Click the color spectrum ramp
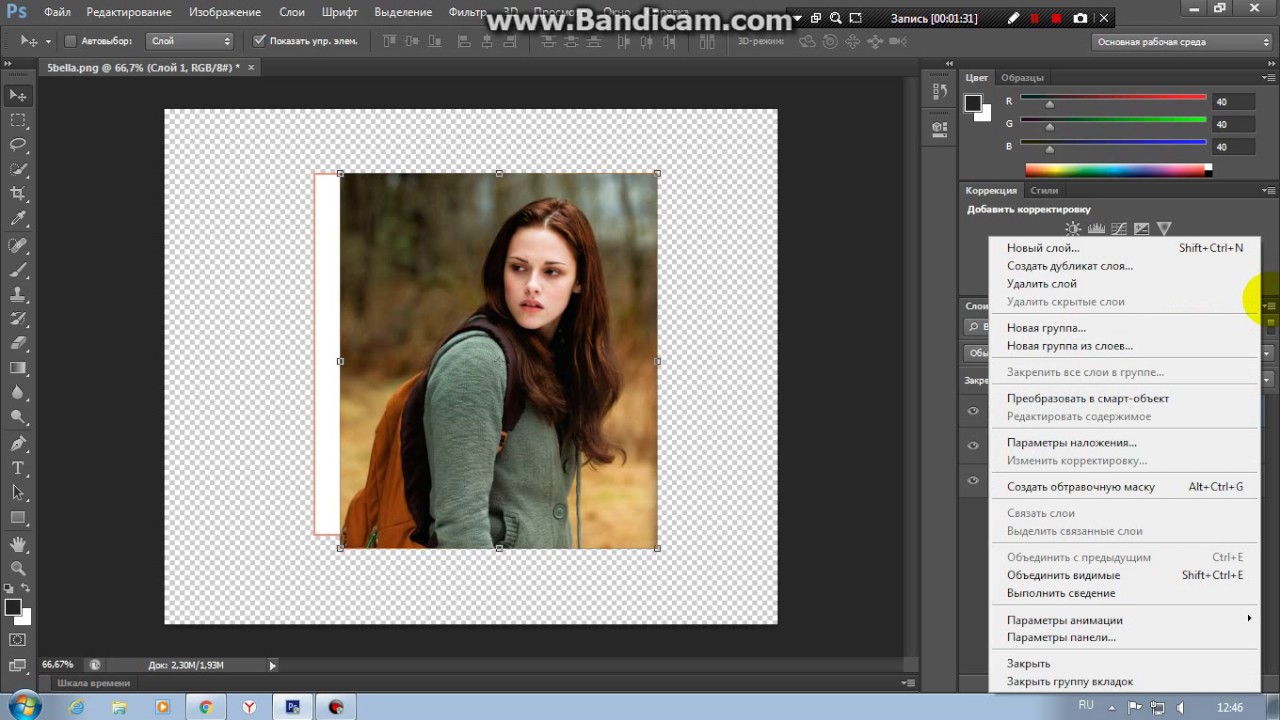The height and width of the screenshot is (720, 1280). (x=1118, y=170)
